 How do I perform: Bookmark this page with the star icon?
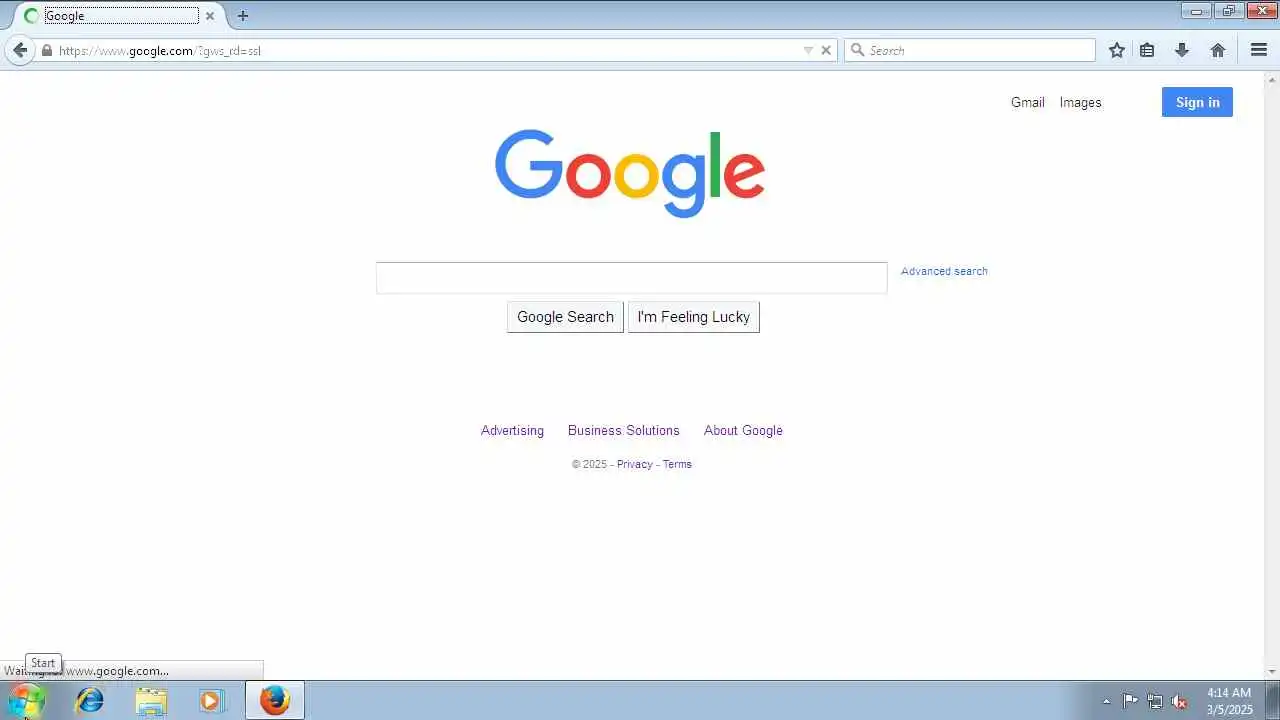tap(1117, 50)
